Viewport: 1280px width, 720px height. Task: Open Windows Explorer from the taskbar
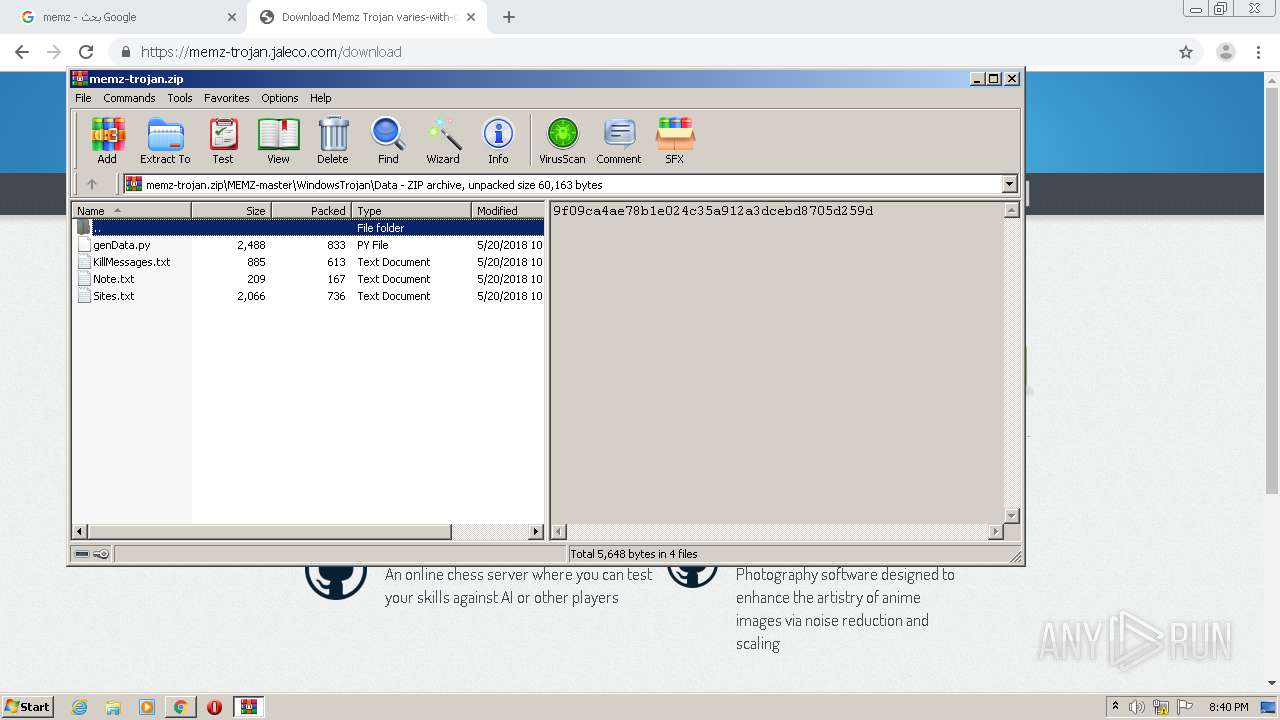point(113,707)
